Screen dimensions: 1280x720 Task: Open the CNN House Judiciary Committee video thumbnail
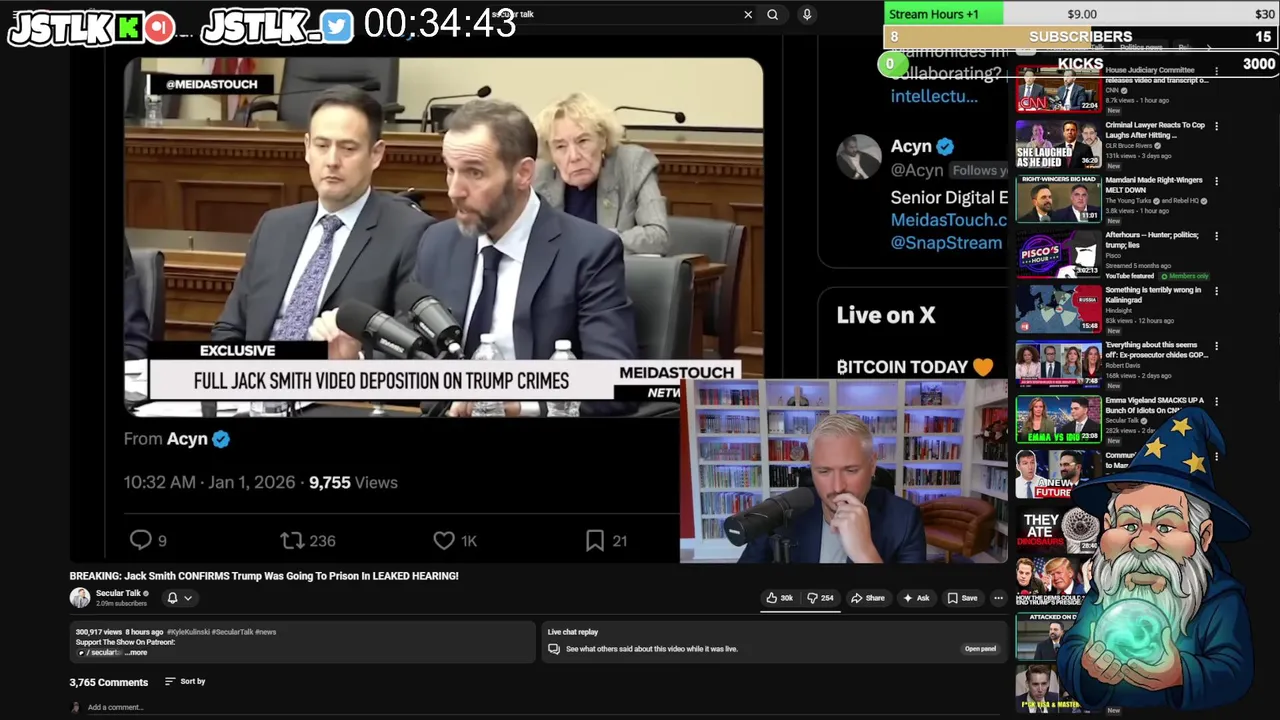coord(1058,89)
